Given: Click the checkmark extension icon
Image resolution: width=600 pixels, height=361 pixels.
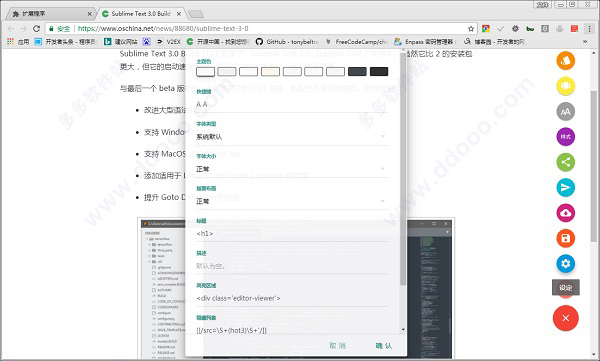Looking at the screenshot, I should (501, 29).
